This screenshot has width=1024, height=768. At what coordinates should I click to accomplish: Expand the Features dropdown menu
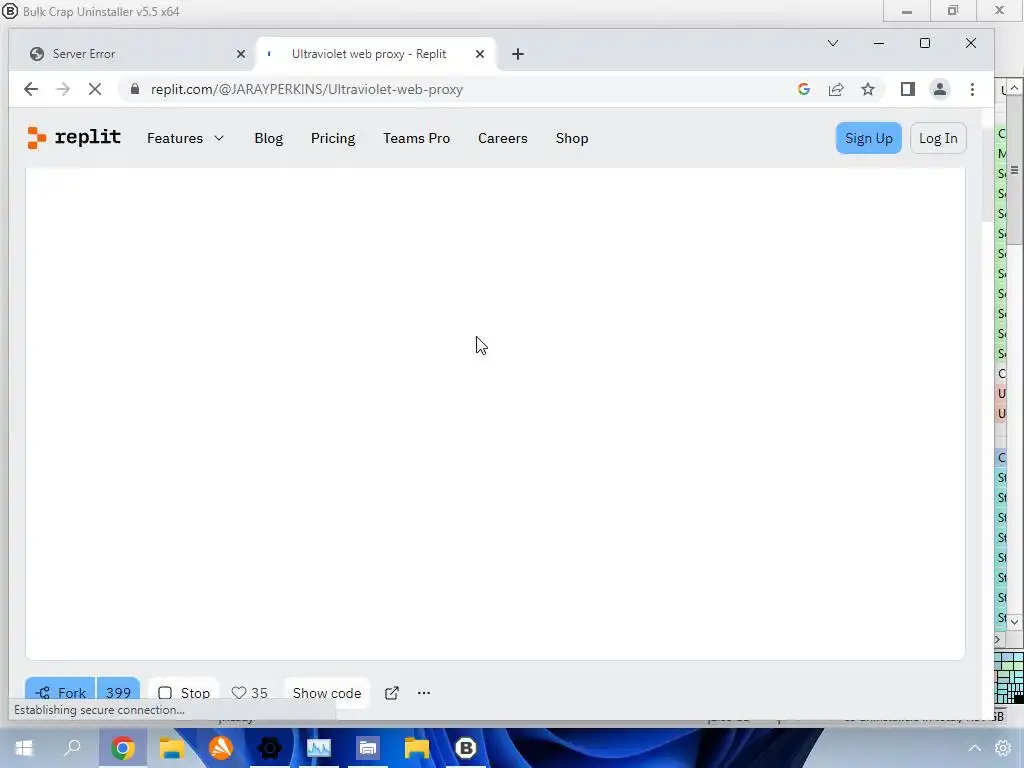point(185,138)
